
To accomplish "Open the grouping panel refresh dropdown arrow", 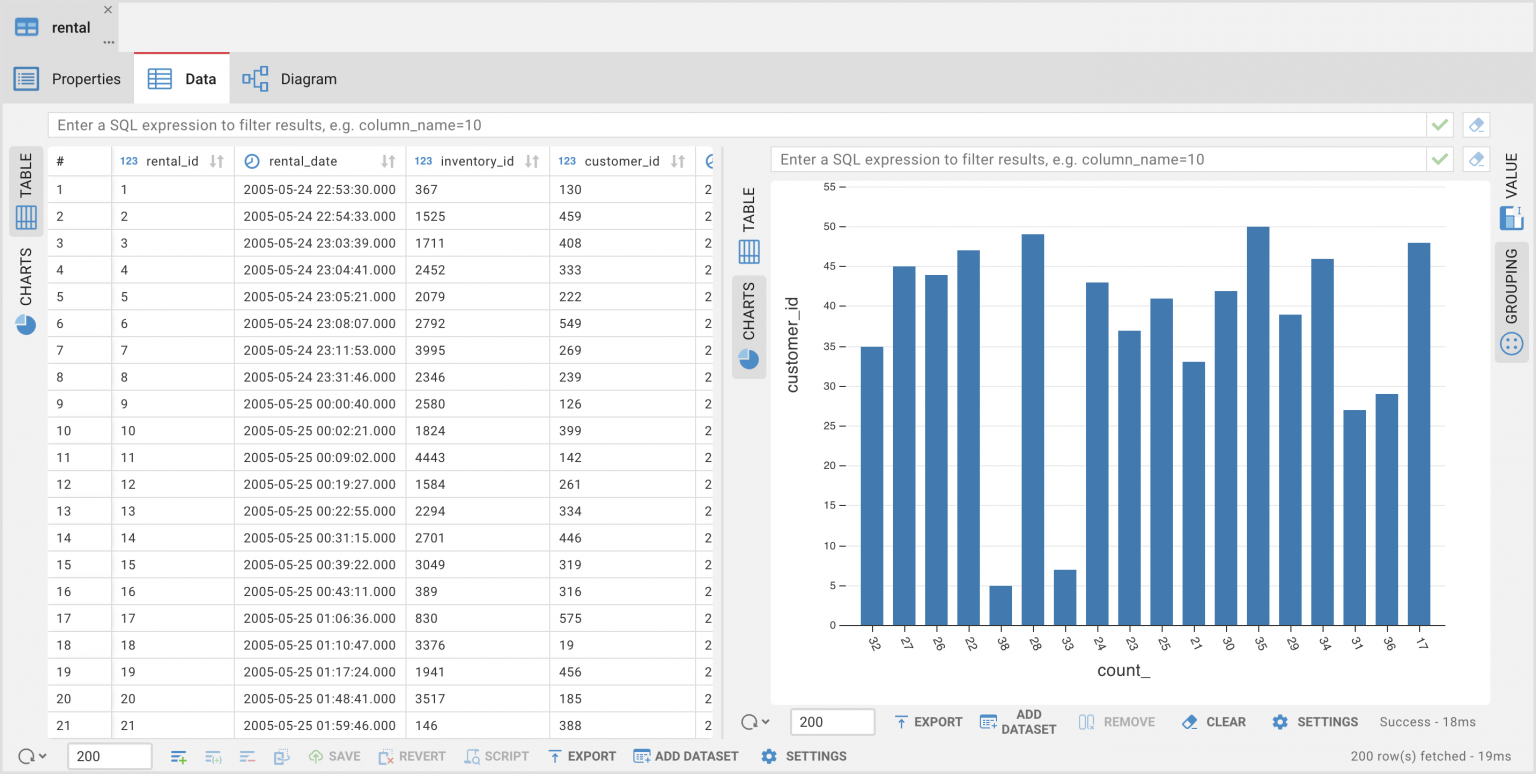I will 766,722.
